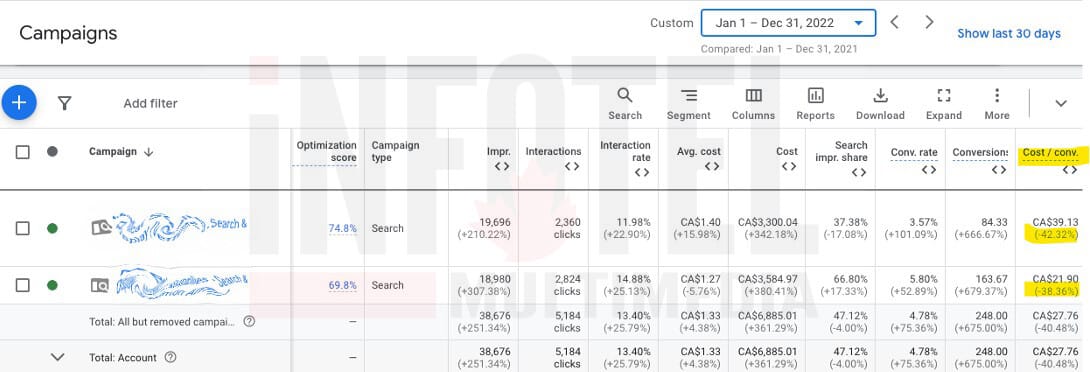Sort by the Conversions column header
This screenshot has height=372, width=1090.
coord(980,152)
